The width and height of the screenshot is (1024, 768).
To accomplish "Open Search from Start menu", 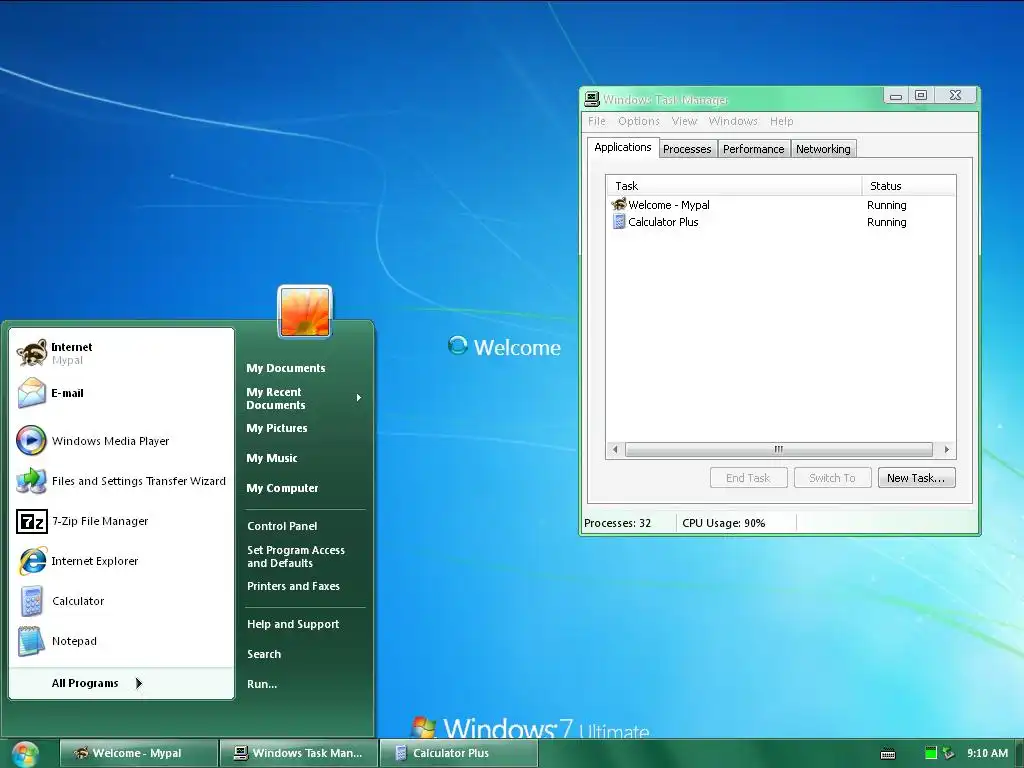I will [x=264, y=654].
